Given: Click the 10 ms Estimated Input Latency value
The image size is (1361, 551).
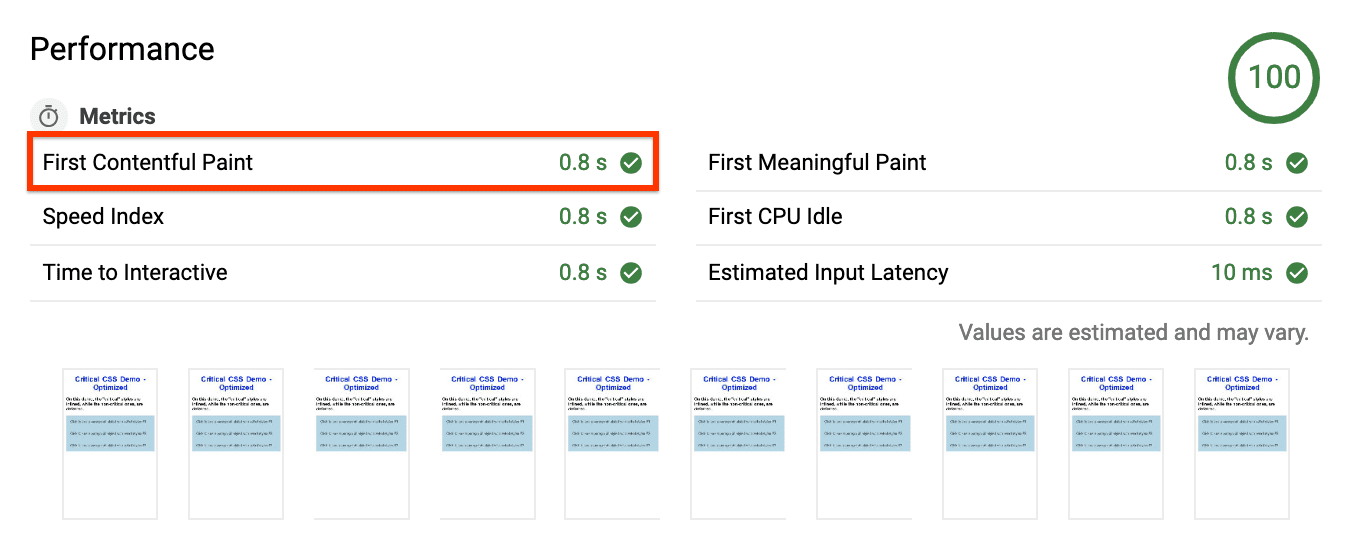Looking at the screenshot, I should click(1242, 273).
